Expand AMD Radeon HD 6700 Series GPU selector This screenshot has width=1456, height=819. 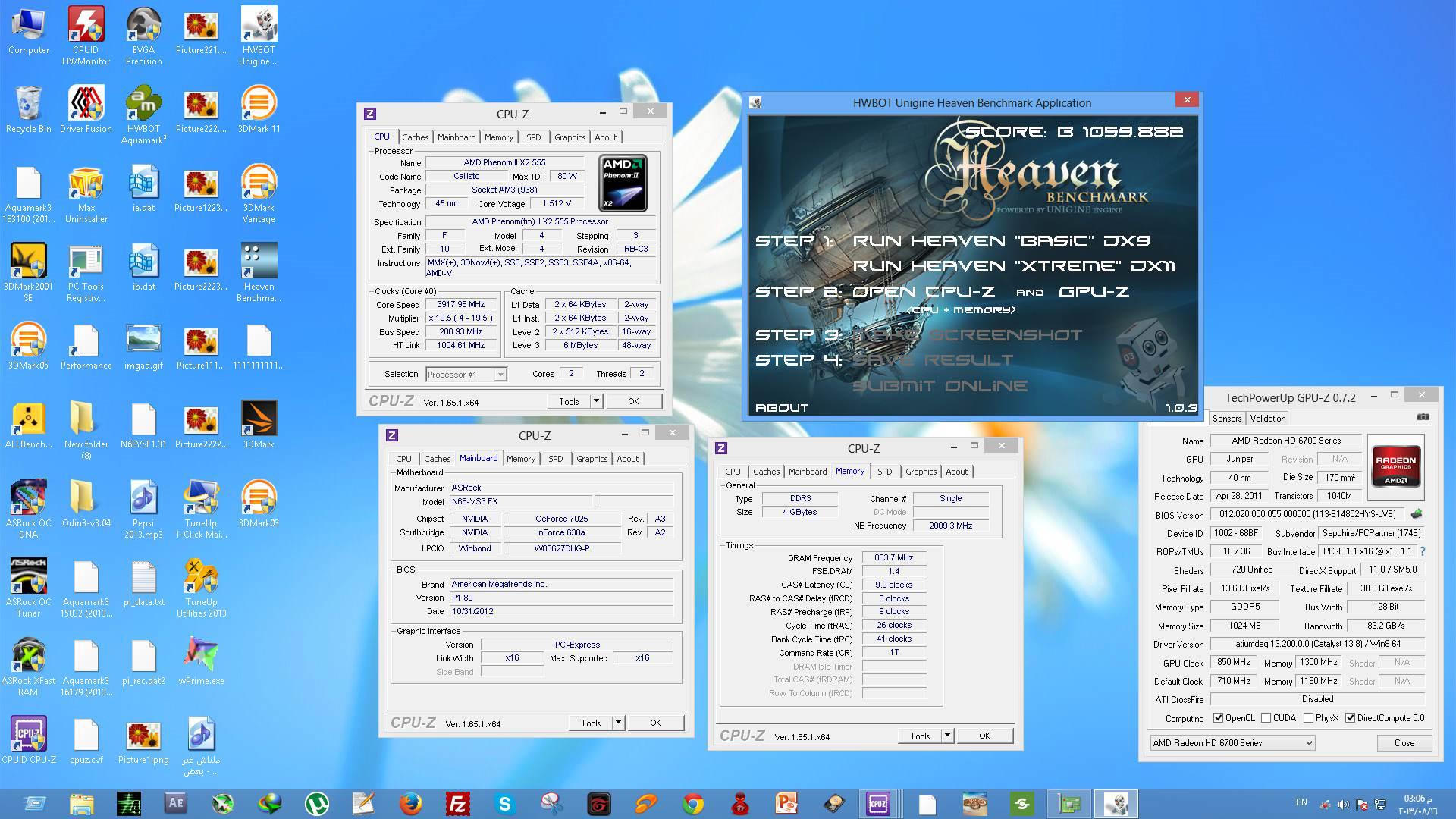coord(1232,743)
